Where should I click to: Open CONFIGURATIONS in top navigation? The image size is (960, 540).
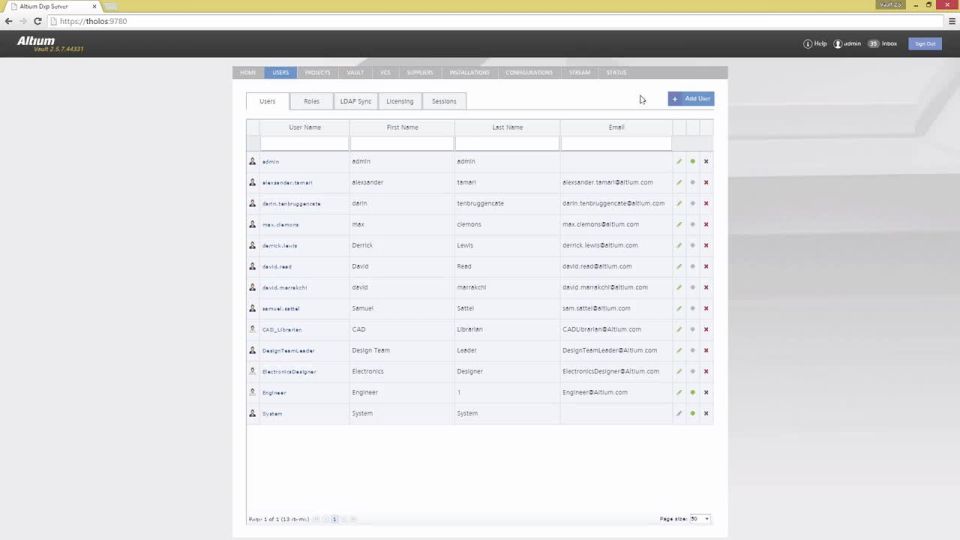pyautogui.click(x=529, y=72)
